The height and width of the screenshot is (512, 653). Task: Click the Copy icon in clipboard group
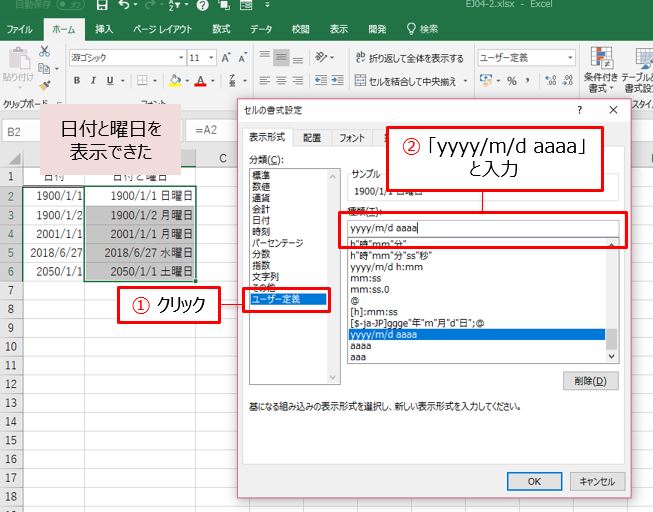pyautogui.click(x=44, y=68)
